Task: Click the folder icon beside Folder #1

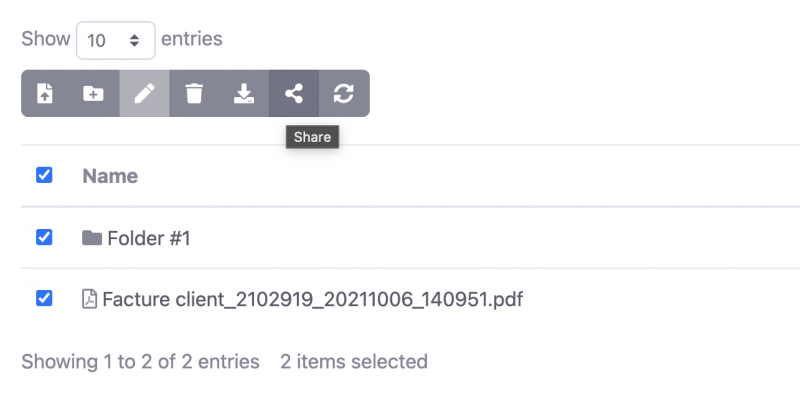Action: pos(92,238)
